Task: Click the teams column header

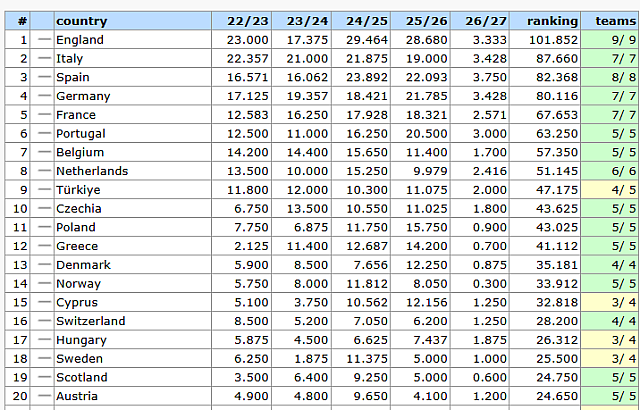Action: click(x=616, y=21)
